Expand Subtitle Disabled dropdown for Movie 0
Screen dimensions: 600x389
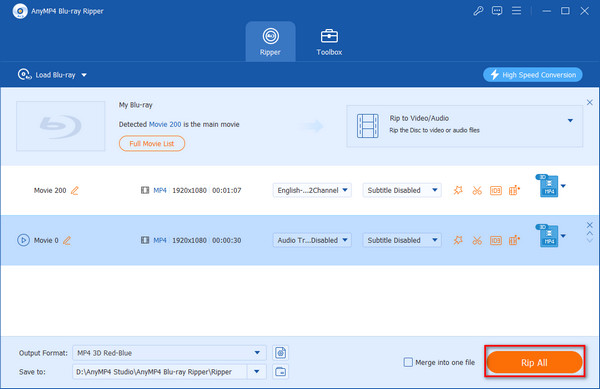[x=402, y=240]
